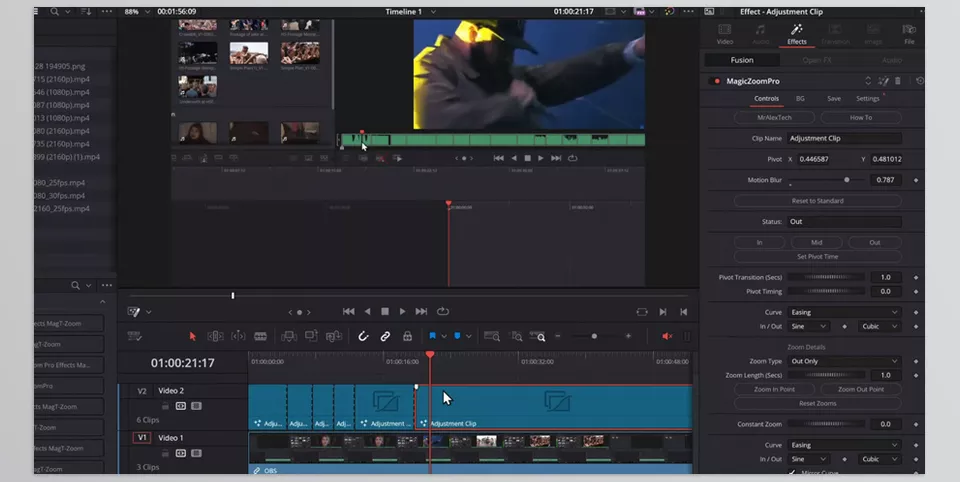
Task: Toggle timeline Snapping magnet
Action: pyautogui.click(x=363, y=336)
